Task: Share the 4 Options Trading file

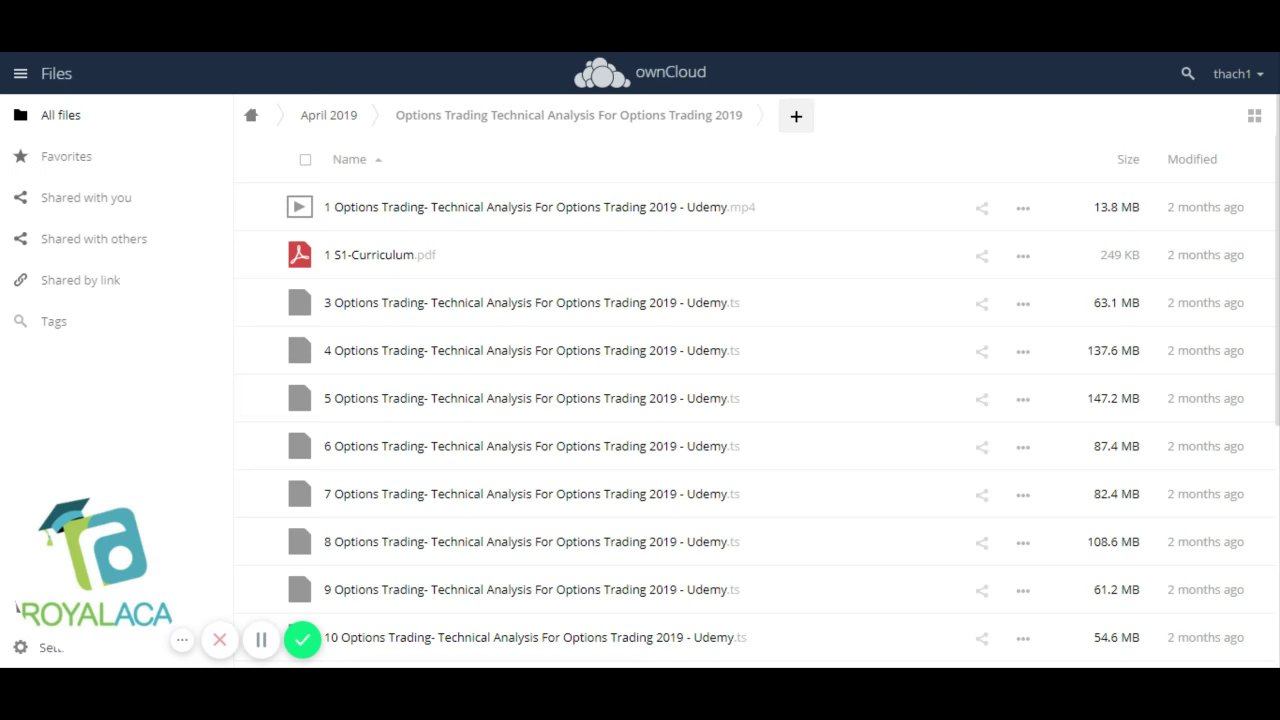Action: 982,351
